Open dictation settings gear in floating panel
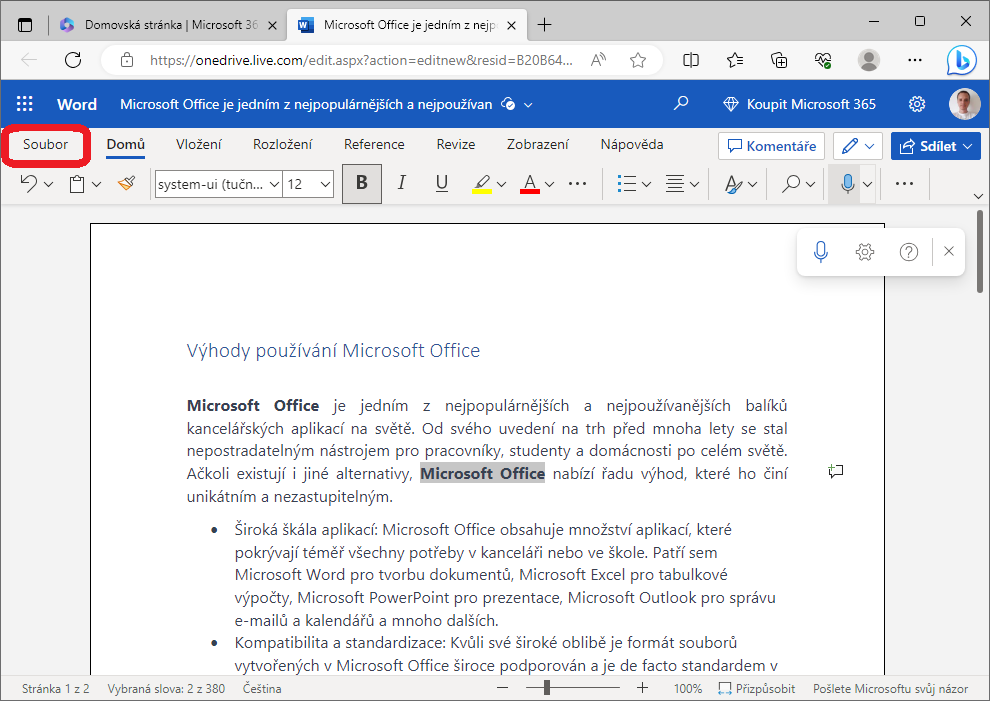The width and height of the screenshot is (990, 701). 865,252
